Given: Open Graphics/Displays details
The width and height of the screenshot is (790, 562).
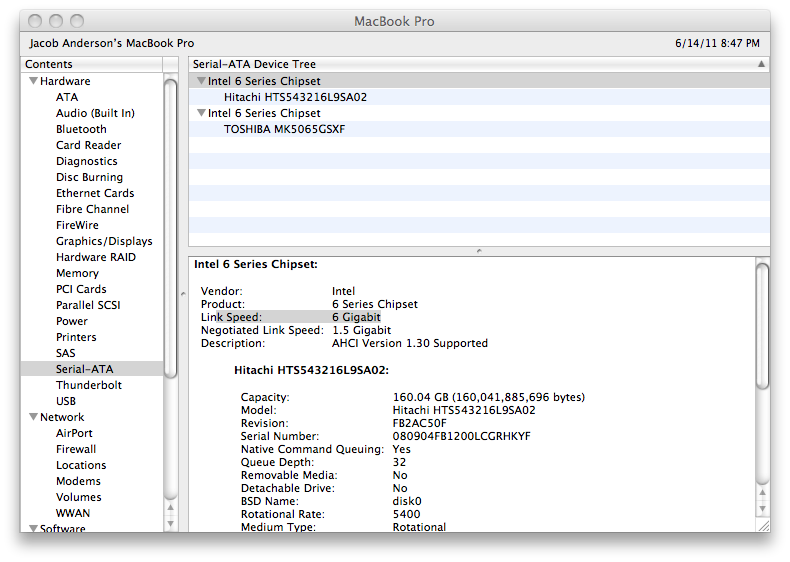Looking at the screenshot, I should 104,241.
